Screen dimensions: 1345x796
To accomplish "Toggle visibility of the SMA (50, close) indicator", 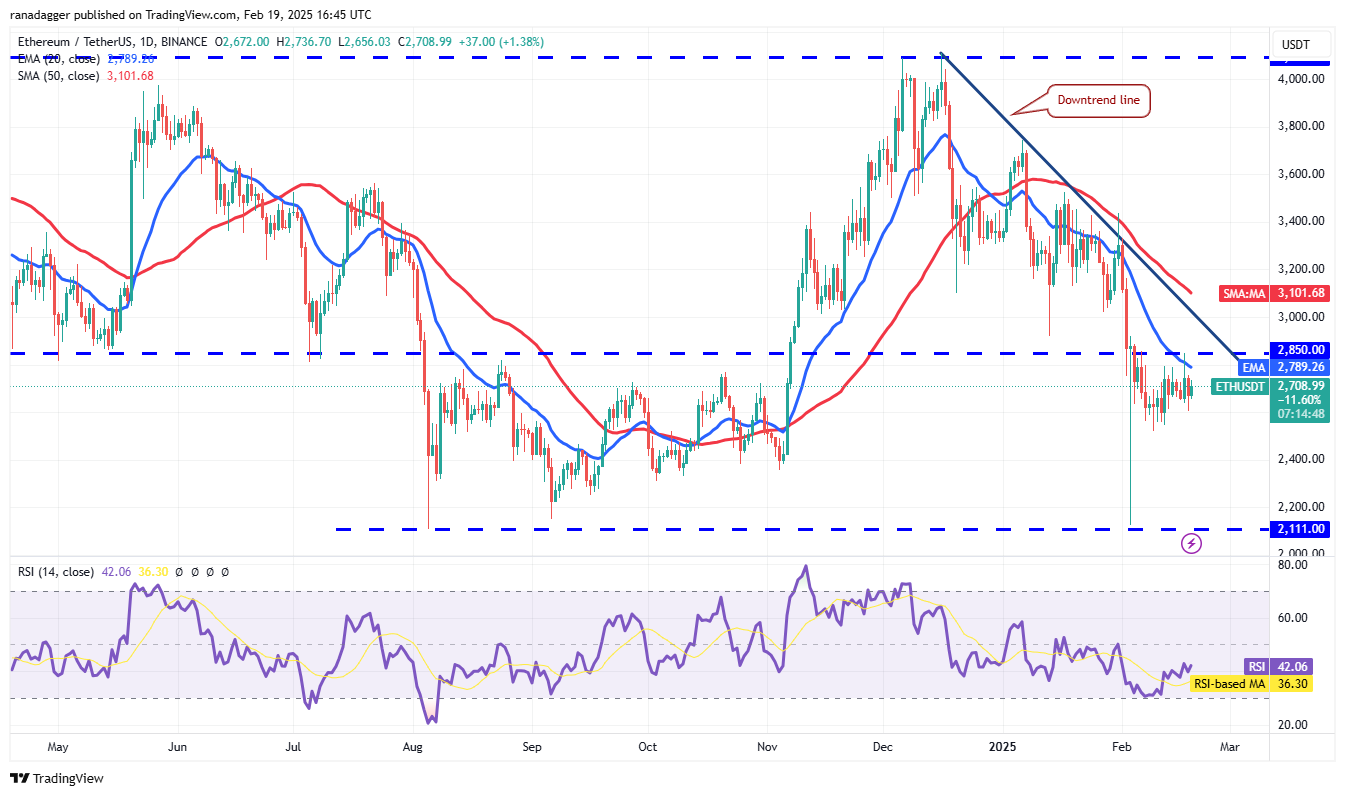I will [x=55, y=75].
